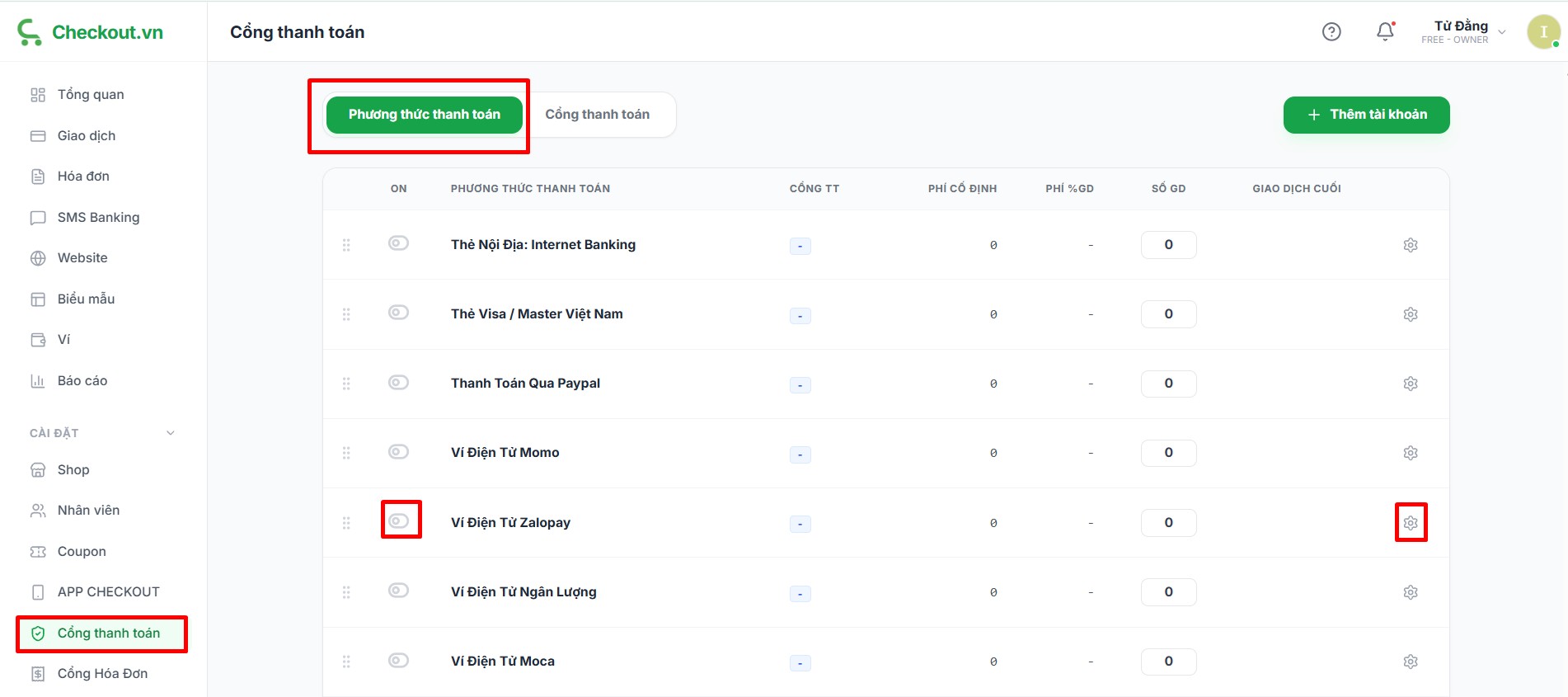Screen dimensions: 1568x697
Task: Open settings gear for Ví Điện Tử Zalopay
Action: pos(1411,523)
